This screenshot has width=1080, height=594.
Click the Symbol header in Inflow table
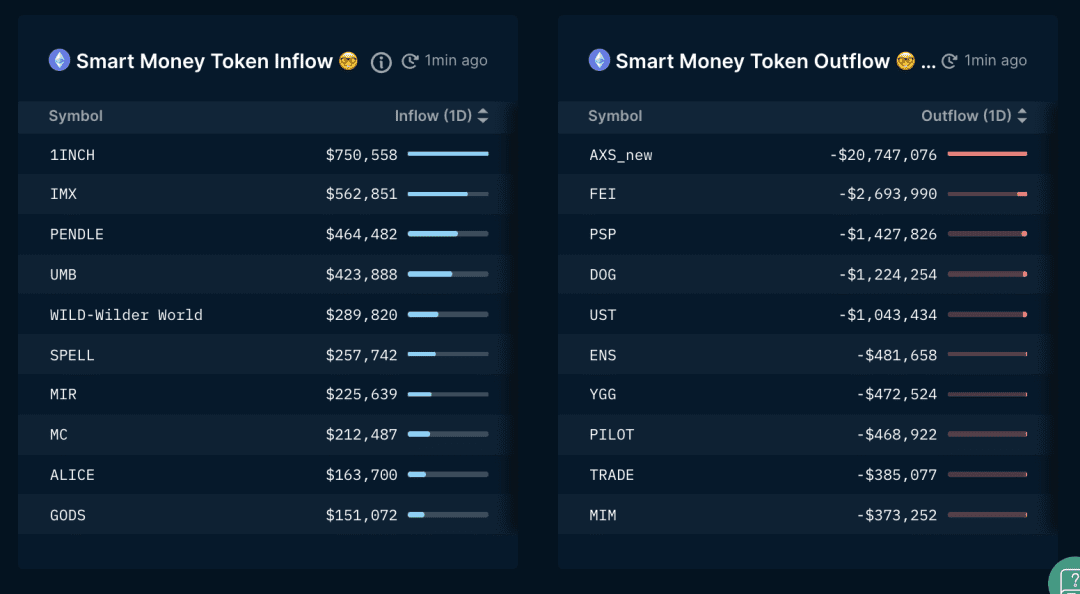pos(76,116)
